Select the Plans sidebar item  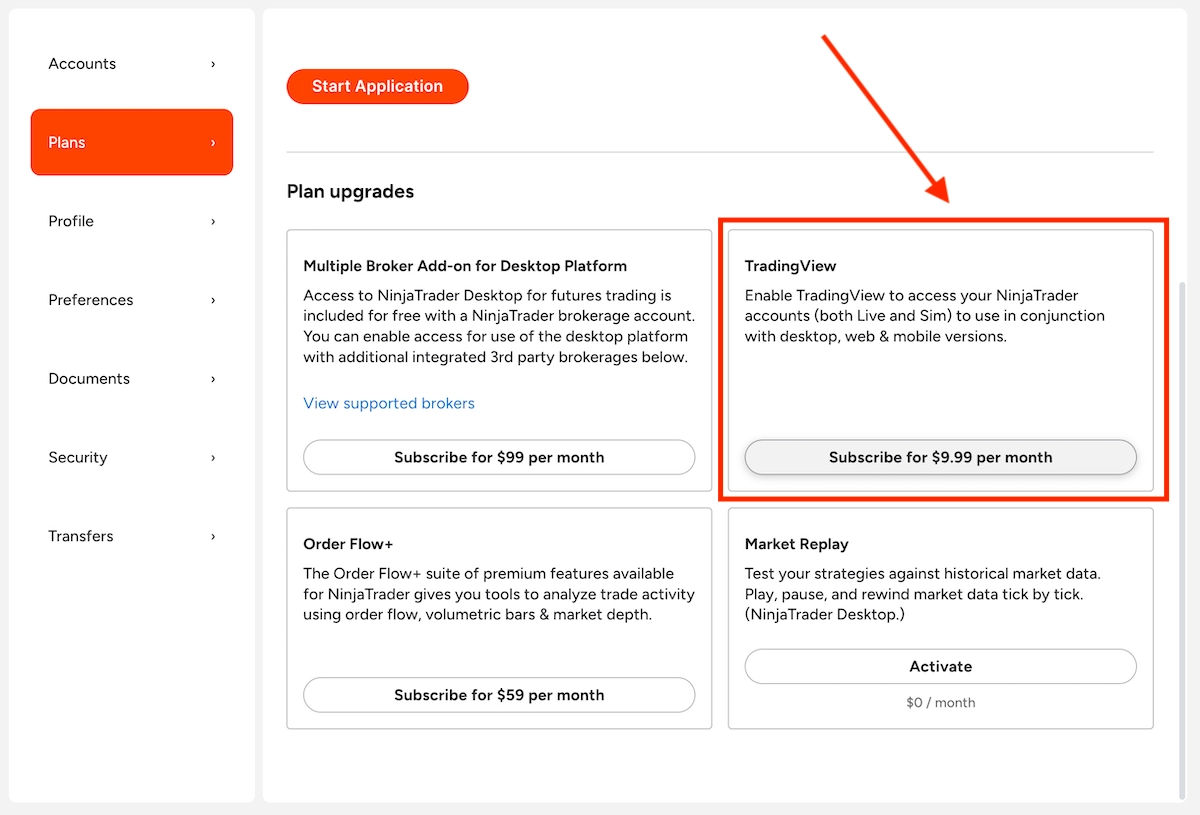coord(132,142)
